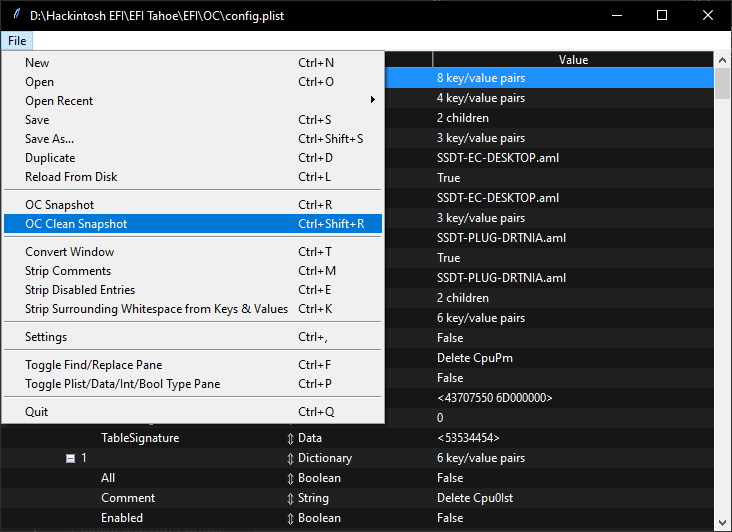Viewport: 732px width, 532px height.
Task: Choose Duplicate menu entry
Action: (x=193, y=158)
